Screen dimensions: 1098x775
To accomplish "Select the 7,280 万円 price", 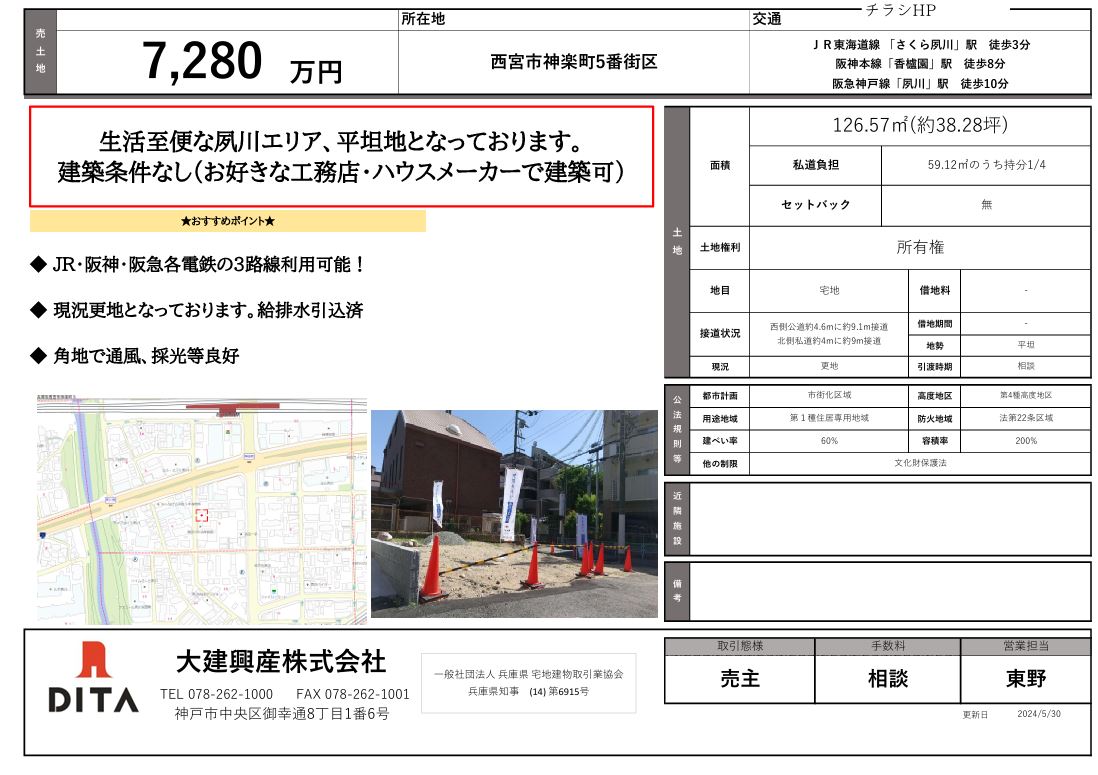I will (241, 63).
